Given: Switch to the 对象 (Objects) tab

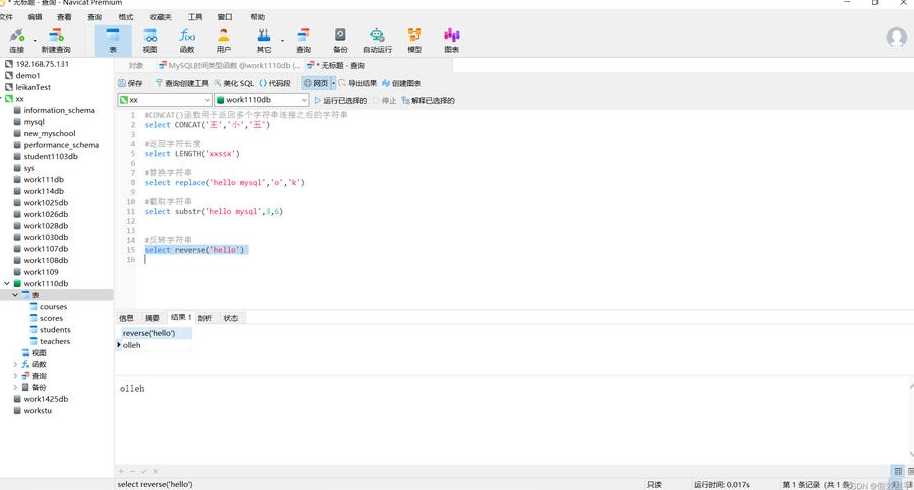Looking at the screenshot, I should pyautogui.click(x=136, y=65).
